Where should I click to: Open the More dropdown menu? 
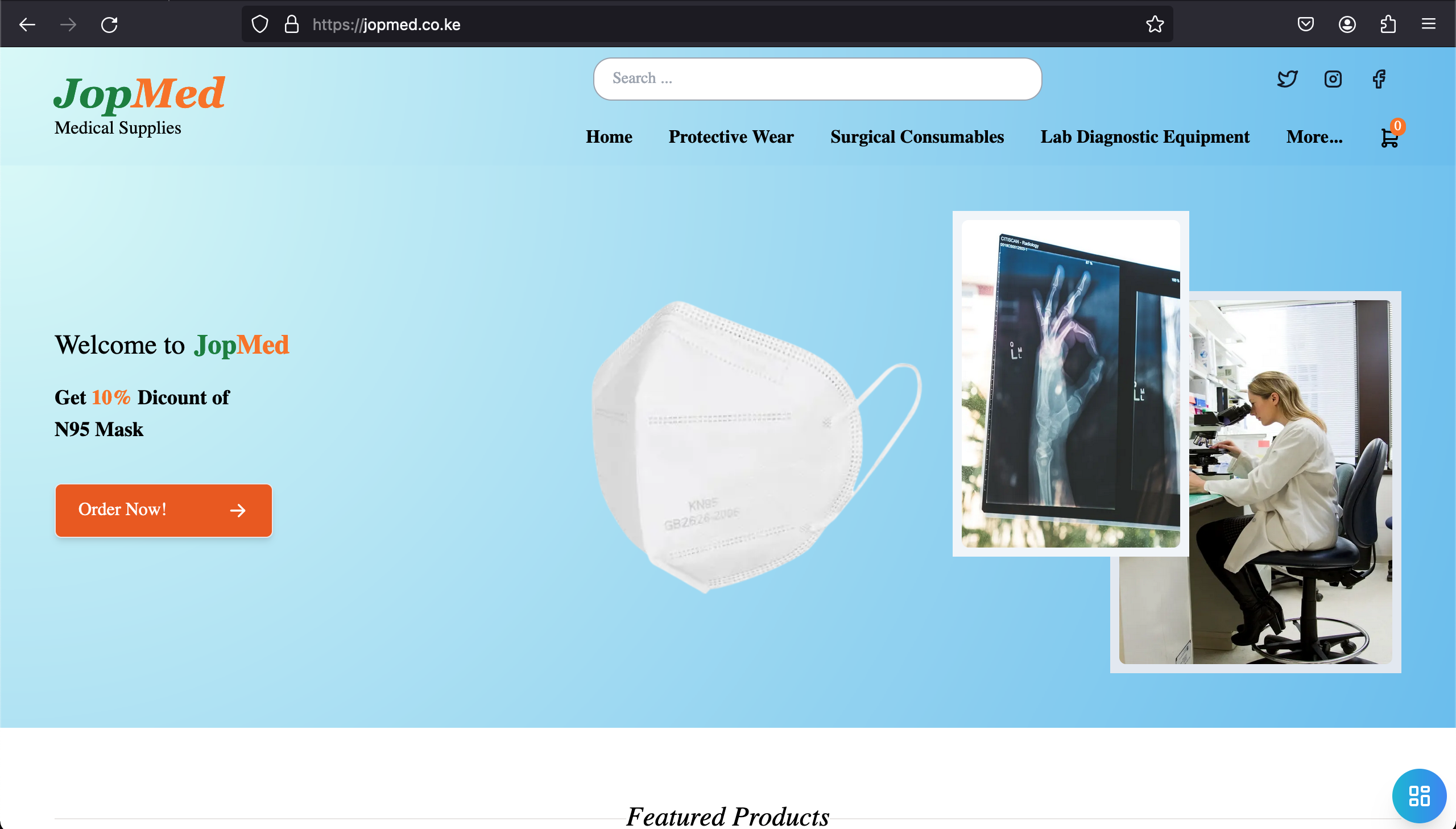1314,137
